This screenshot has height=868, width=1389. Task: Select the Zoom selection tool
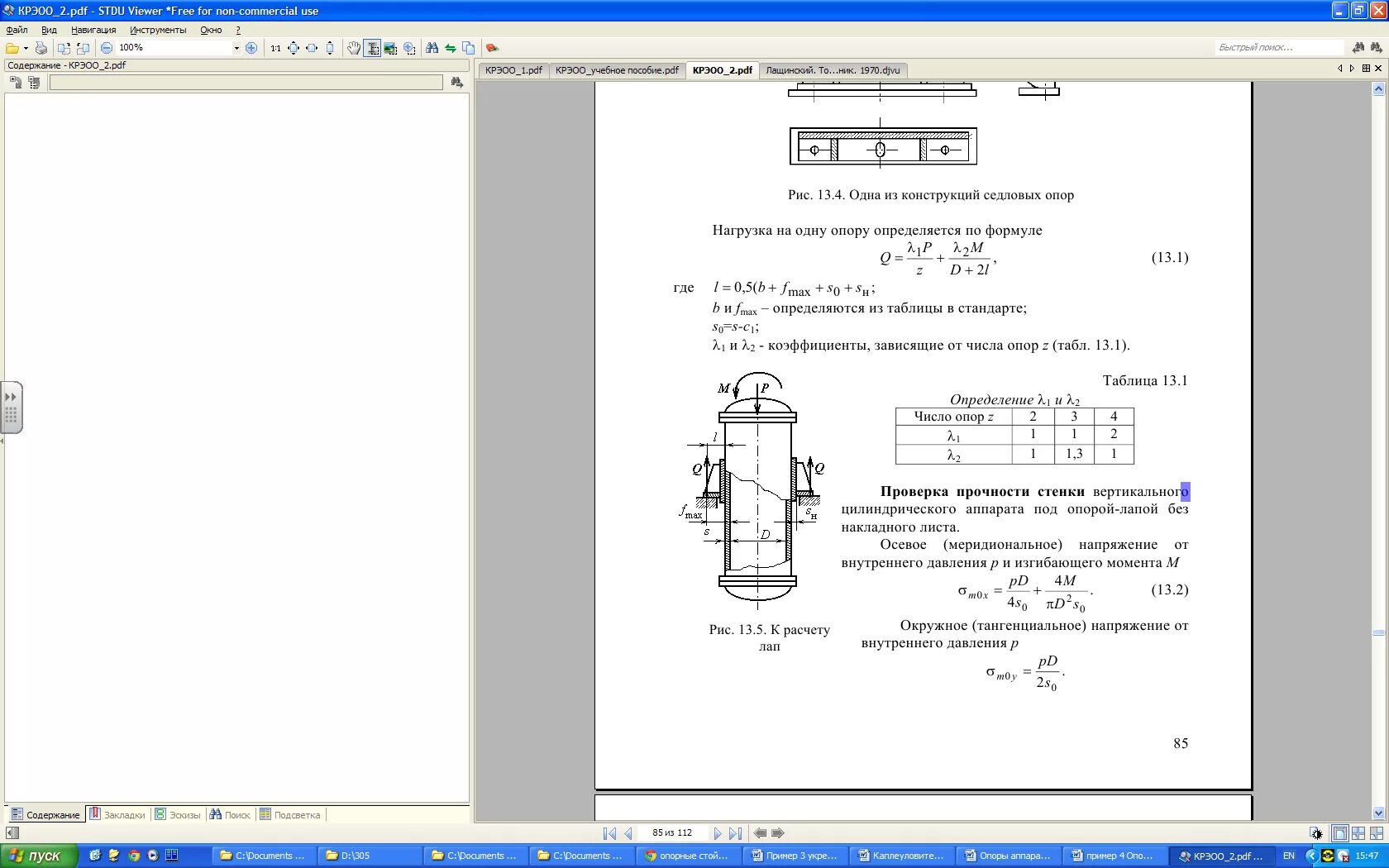point(409,48)
